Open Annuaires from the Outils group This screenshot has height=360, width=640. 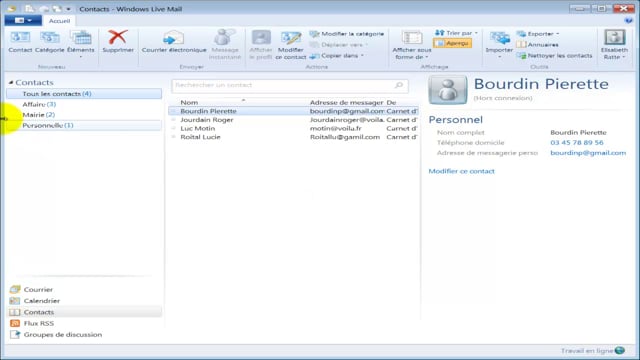coord(537,44)
